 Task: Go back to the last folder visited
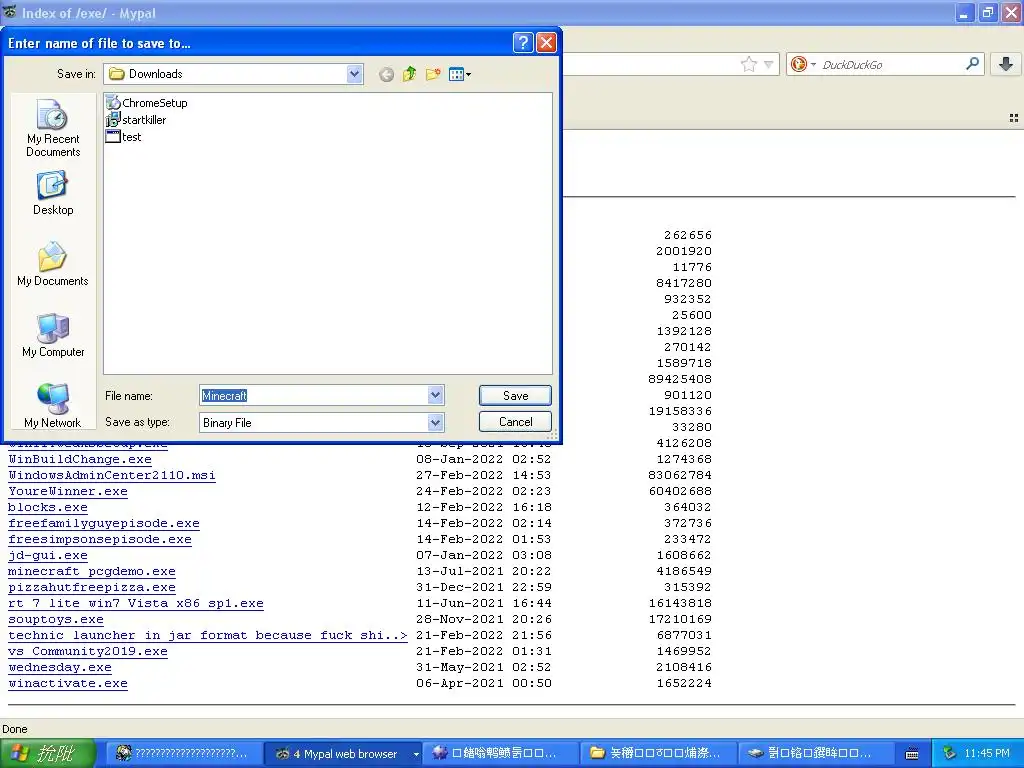(x=387, y=74)
